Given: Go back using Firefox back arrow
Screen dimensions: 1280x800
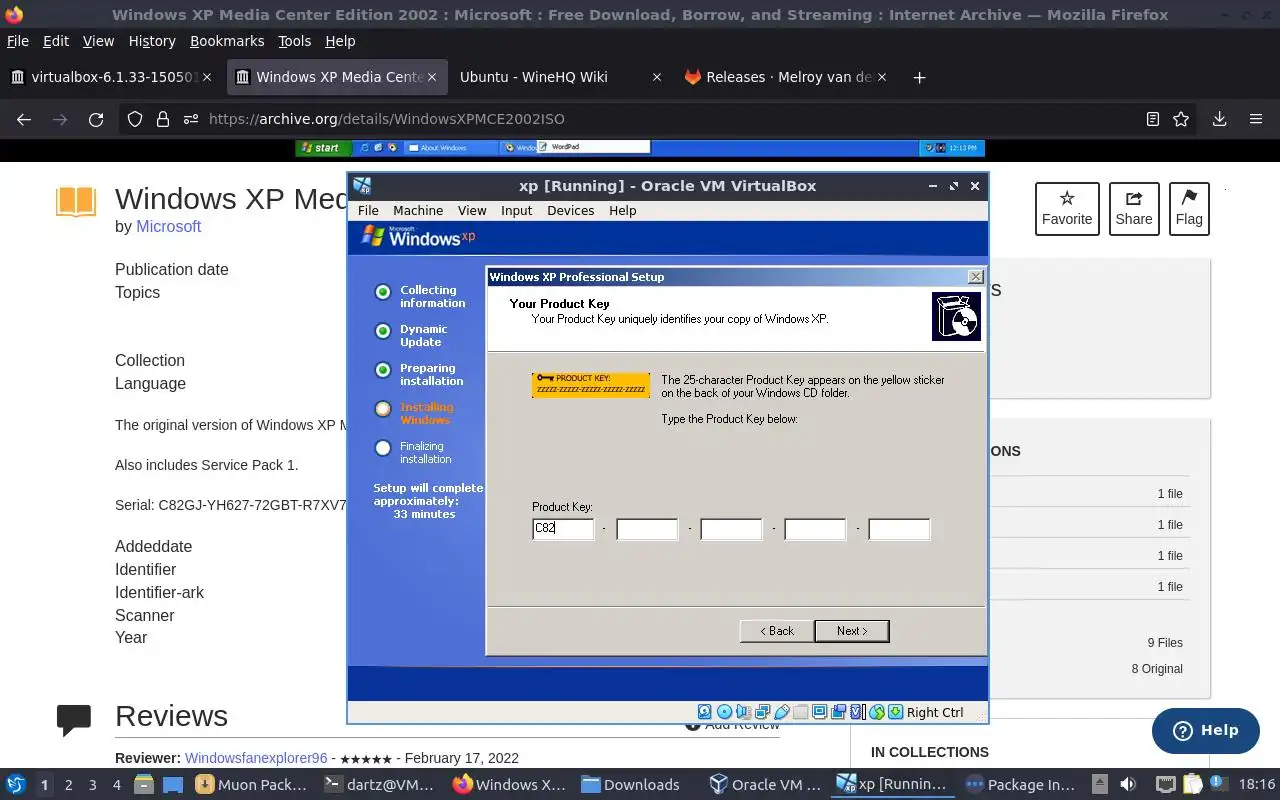Looking at the screenshot, I should point(24,119).
